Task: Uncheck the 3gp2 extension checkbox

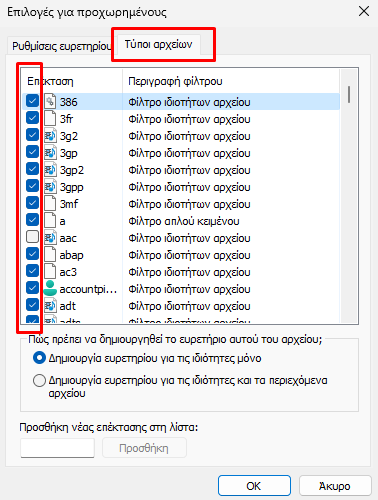Action: click(32, 169)
